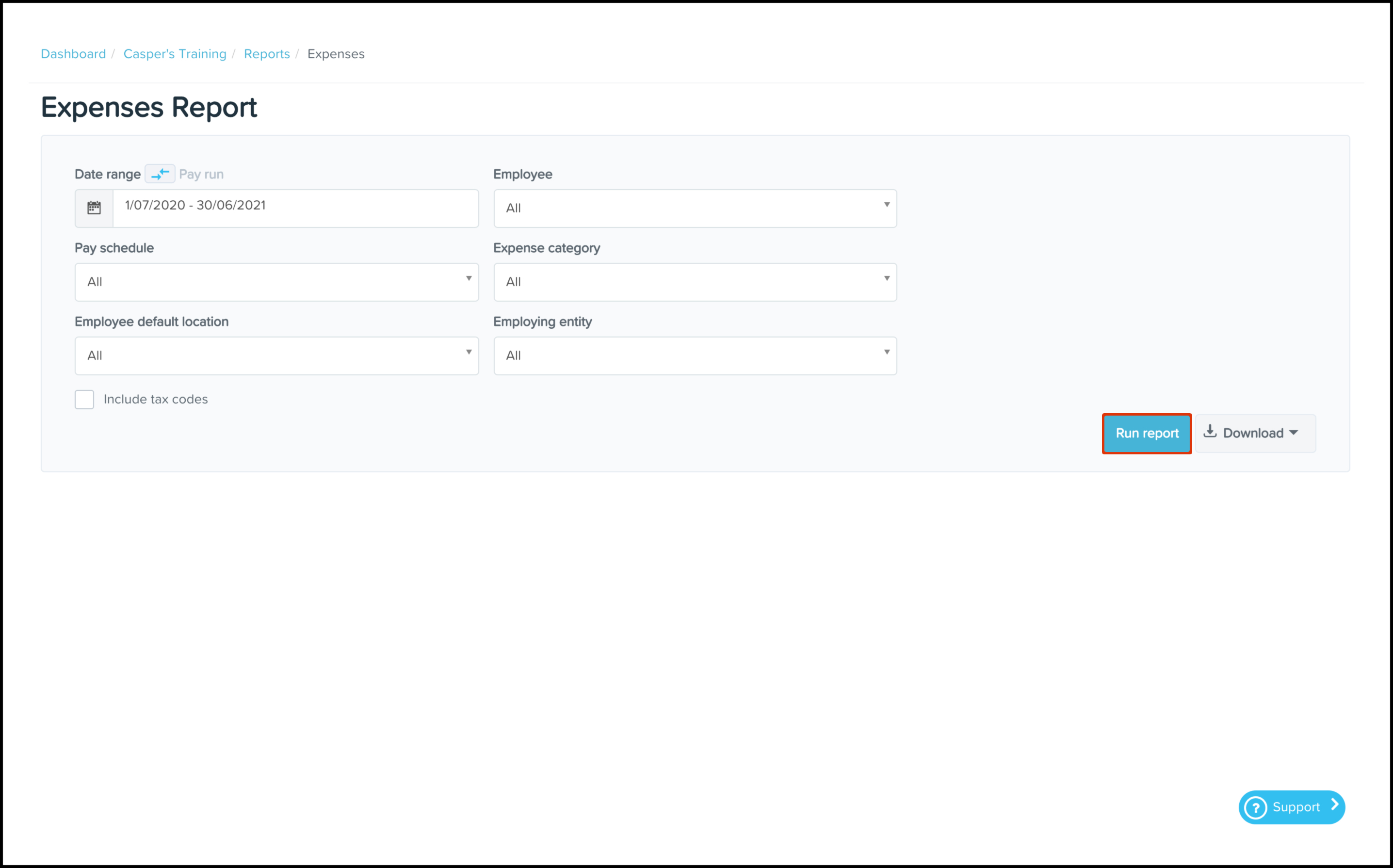
Task: Tick the Include tax codes checkbox
Action: point(84,400)
